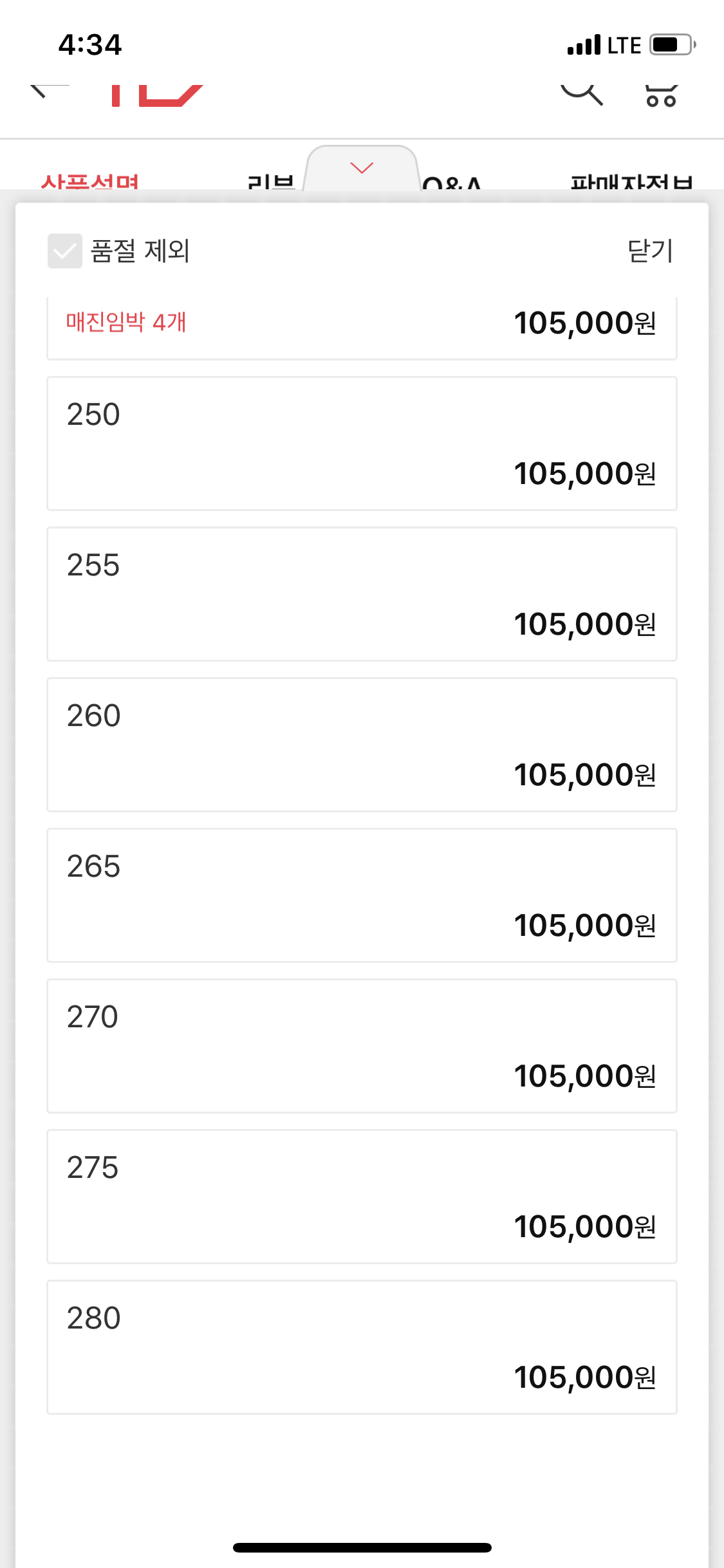Collapse the option panel with red chevron
Viewport: 724px width, 1568px height.
(362, 169)
